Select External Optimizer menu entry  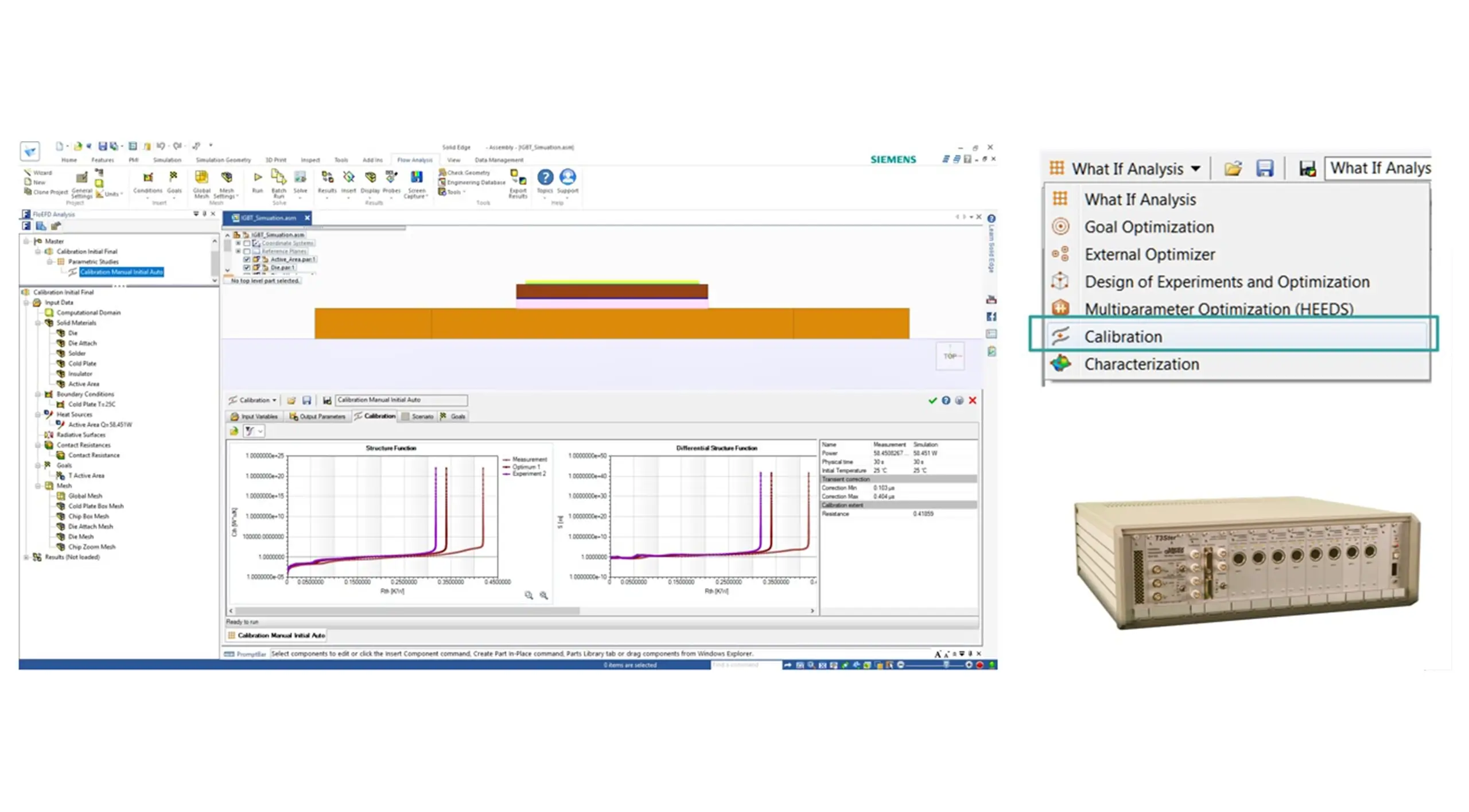[1149, 254]
